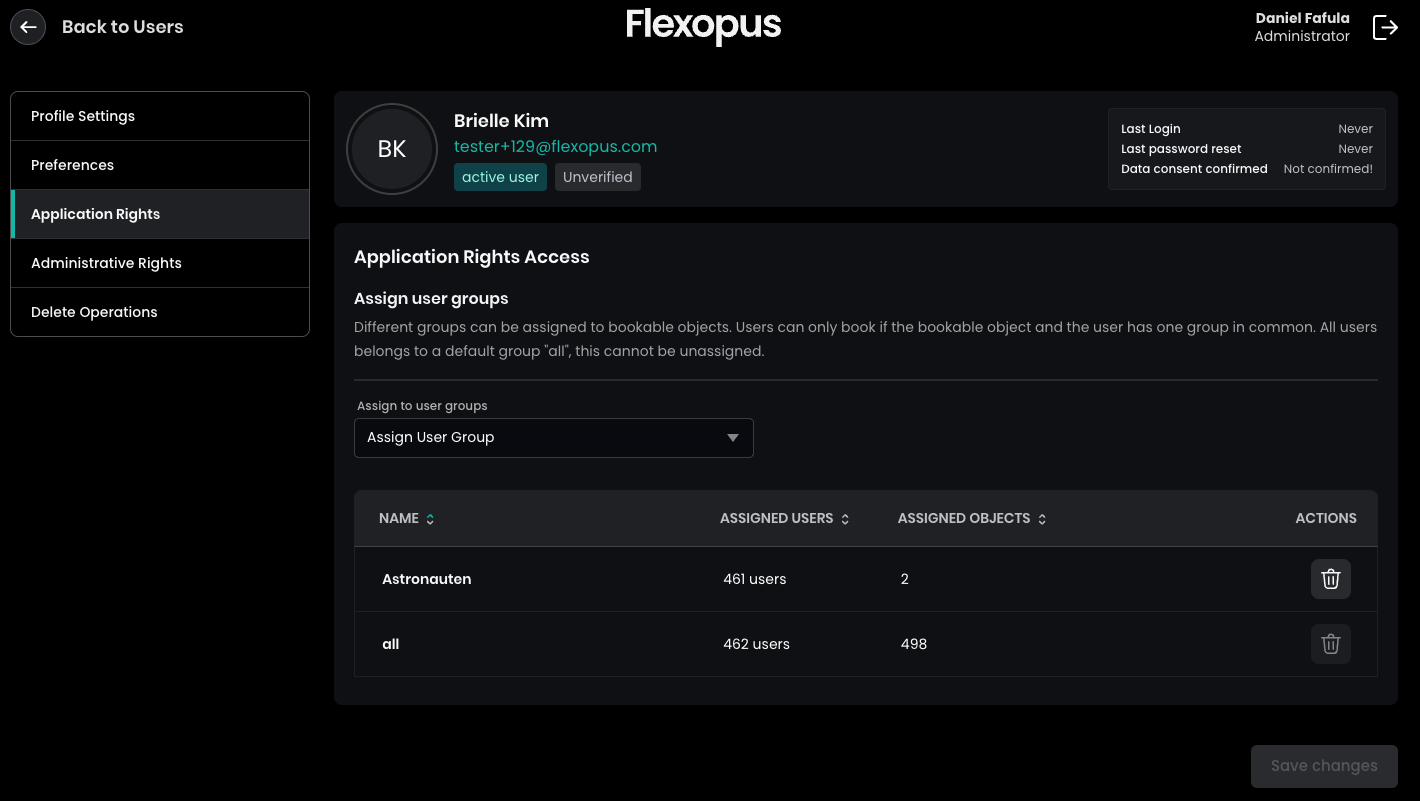Click the logout icon
Viewport: 1420px width, 801px height.
point(1385,27)
